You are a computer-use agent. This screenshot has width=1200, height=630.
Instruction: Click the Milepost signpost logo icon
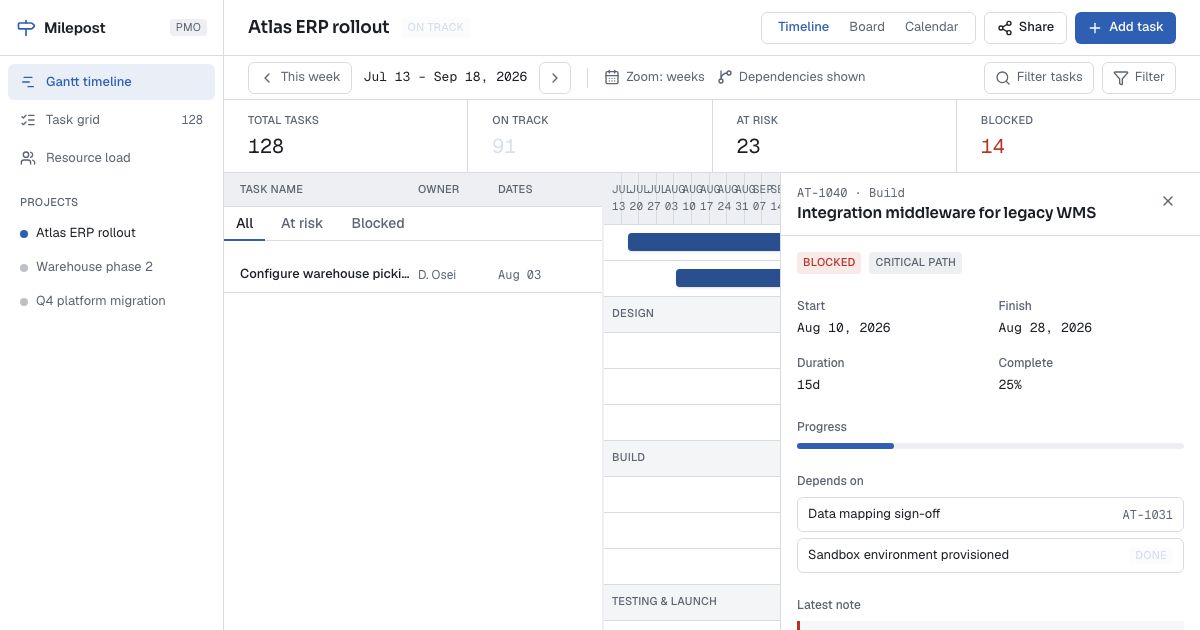(x=26, y=28)
